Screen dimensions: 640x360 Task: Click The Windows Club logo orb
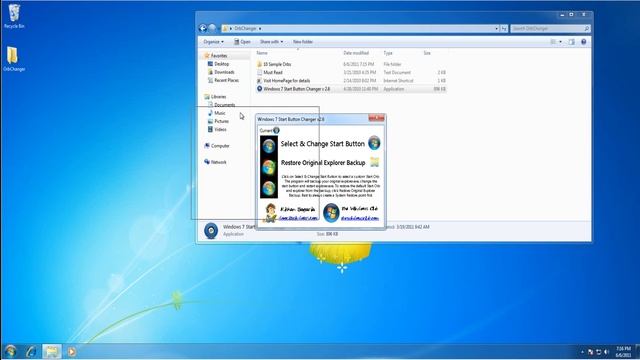331,213
